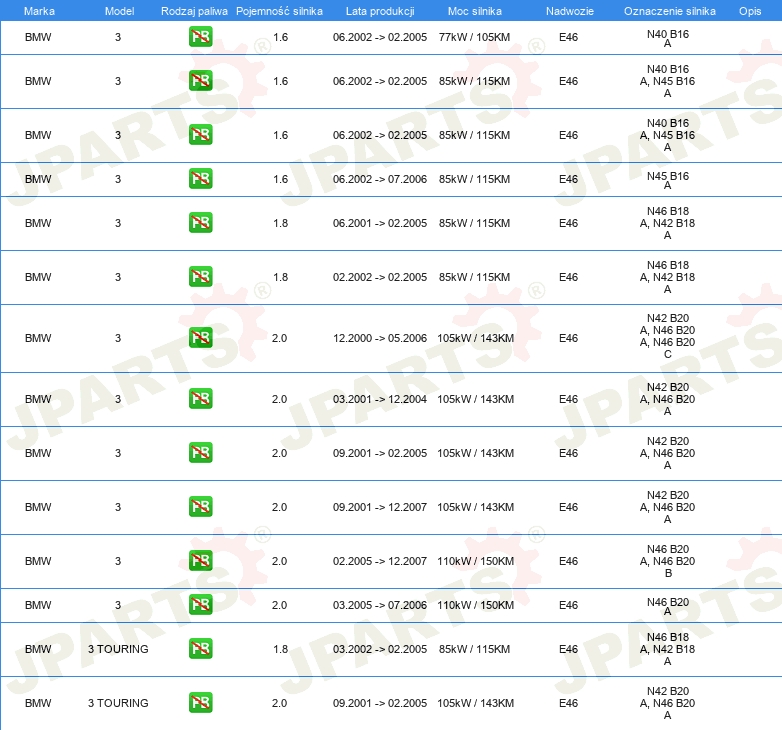Select the '02.2005 -> 12.2007' production years cell
Viewport: 782px width, 730px height.
(380, 561)
